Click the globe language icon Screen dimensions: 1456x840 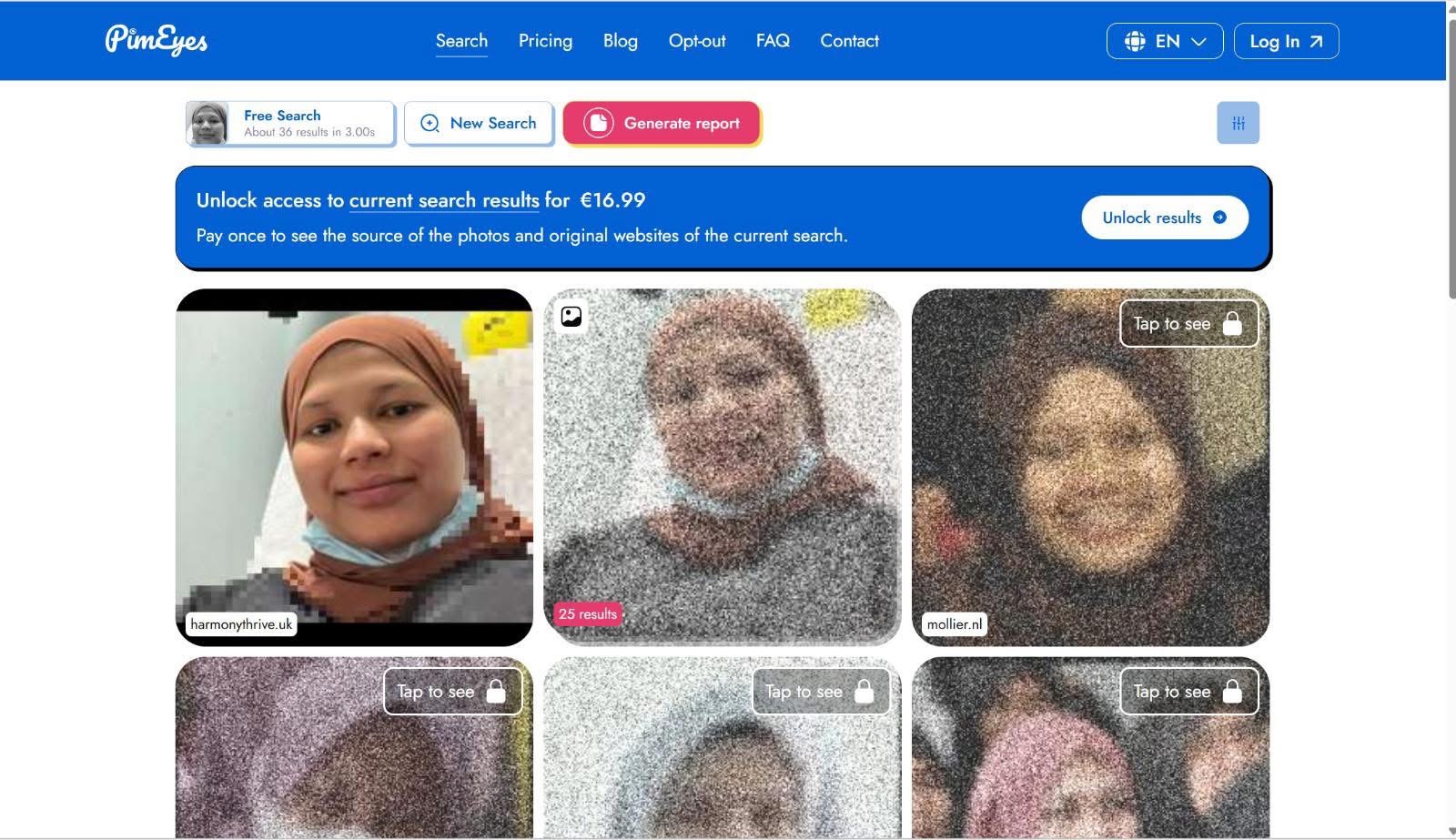click(1134, 41)
